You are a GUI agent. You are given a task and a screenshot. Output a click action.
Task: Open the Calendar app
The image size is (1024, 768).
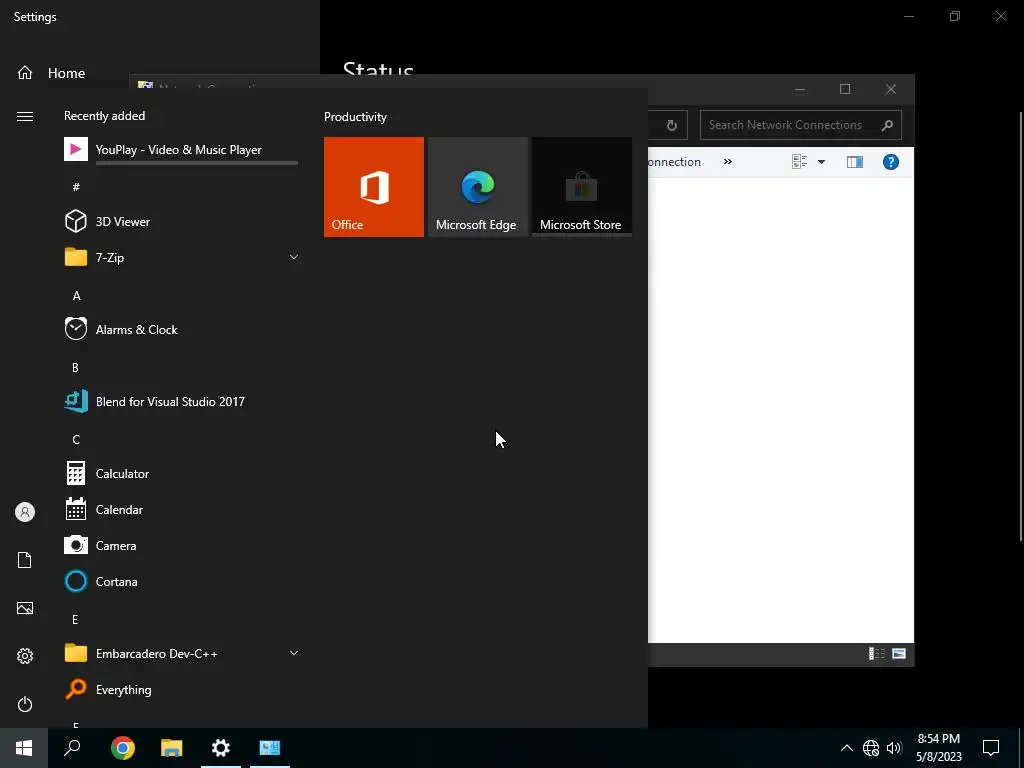pos(181,509)
